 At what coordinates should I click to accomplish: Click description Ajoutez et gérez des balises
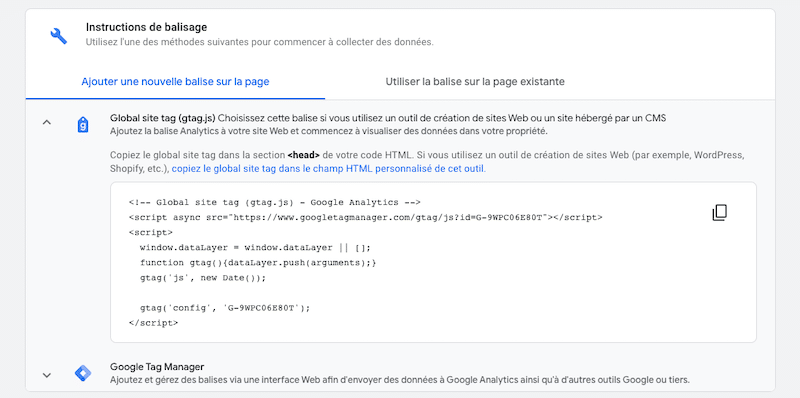(x=400, y=380)
